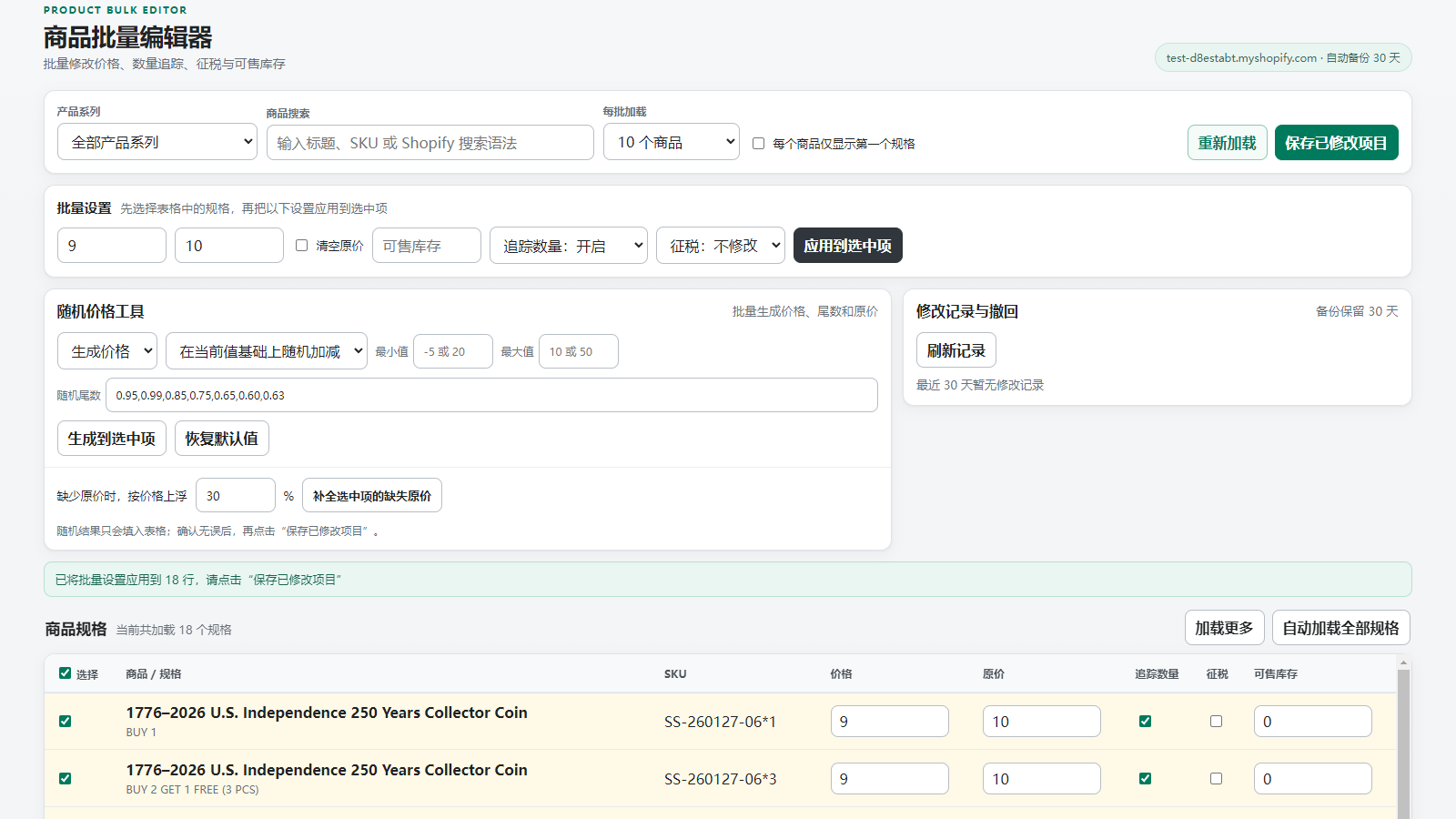Click the 刷新记录 button
This screenshot has width=1456, height=819.
[x=956, y=351]
